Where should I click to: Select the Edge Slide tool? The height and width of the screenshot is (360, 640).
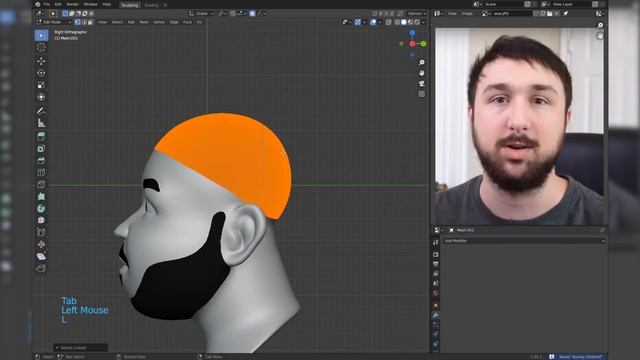click(41, 232)
